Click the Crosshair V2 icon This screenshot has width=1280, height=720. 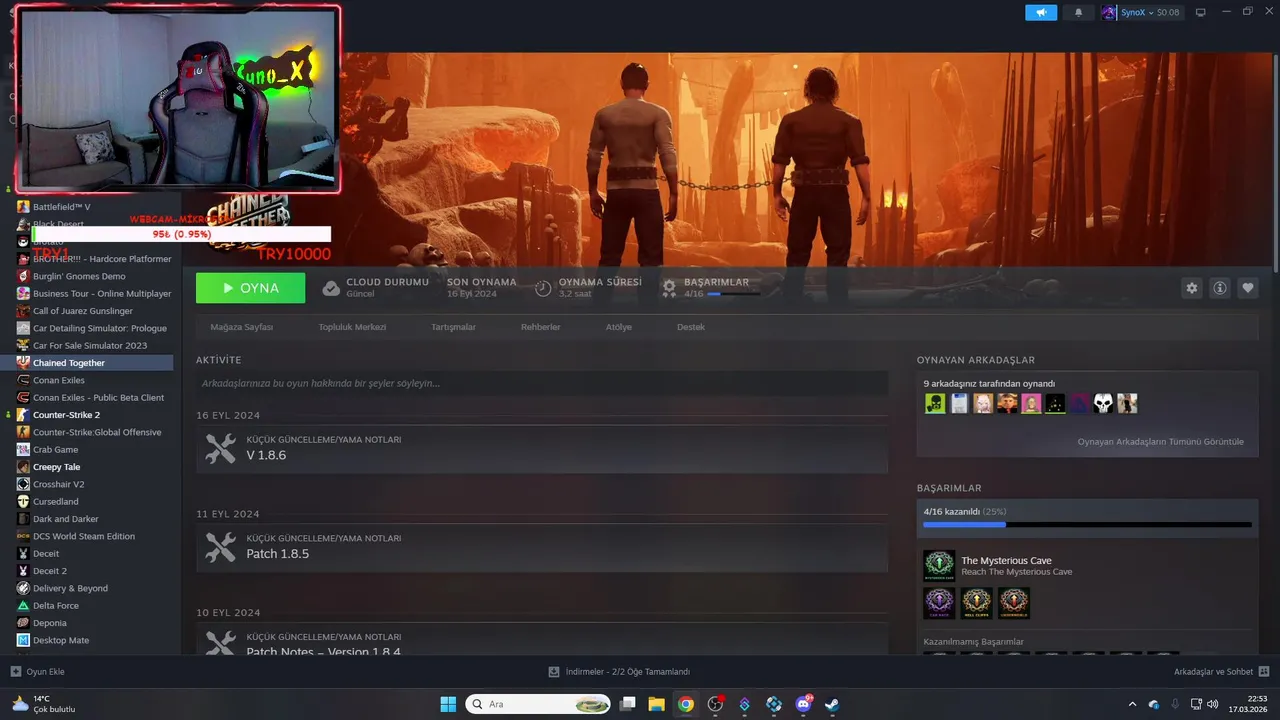tap(23, 484)
